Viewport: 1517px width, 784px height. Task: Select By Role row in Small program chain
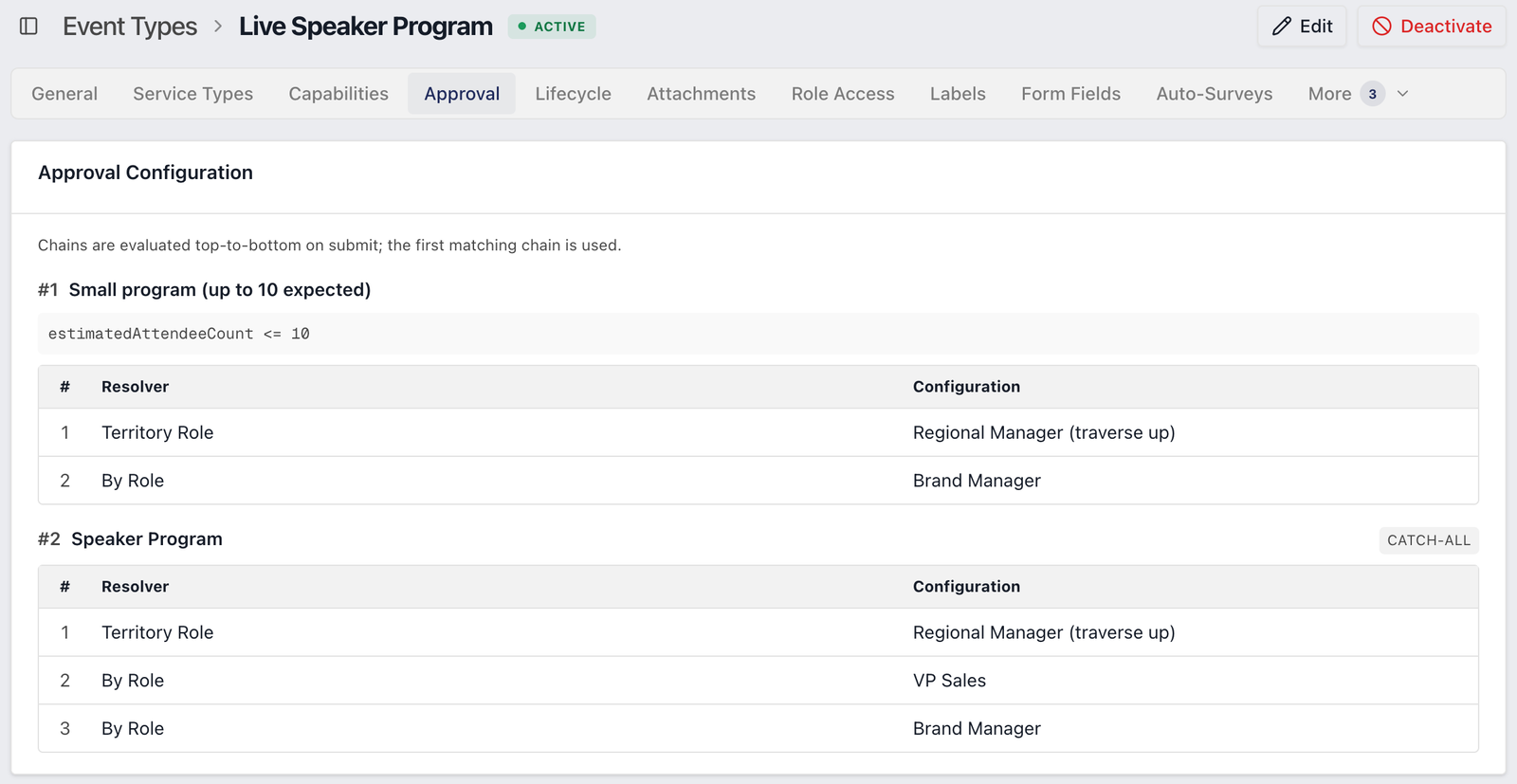758,481
